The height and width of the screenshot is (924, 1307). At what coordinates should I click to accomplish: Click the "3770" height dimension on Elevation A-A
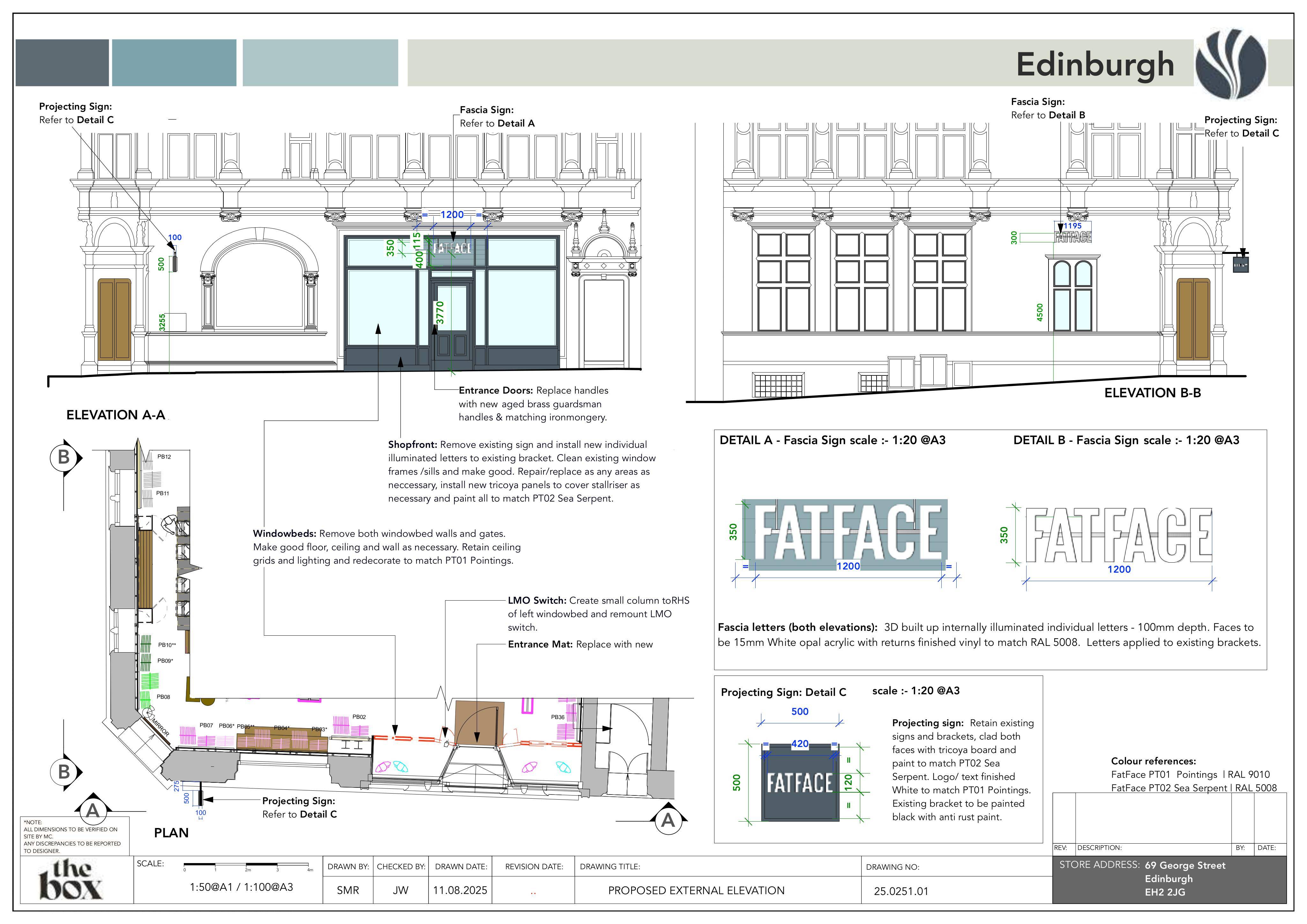pos(440,313)
